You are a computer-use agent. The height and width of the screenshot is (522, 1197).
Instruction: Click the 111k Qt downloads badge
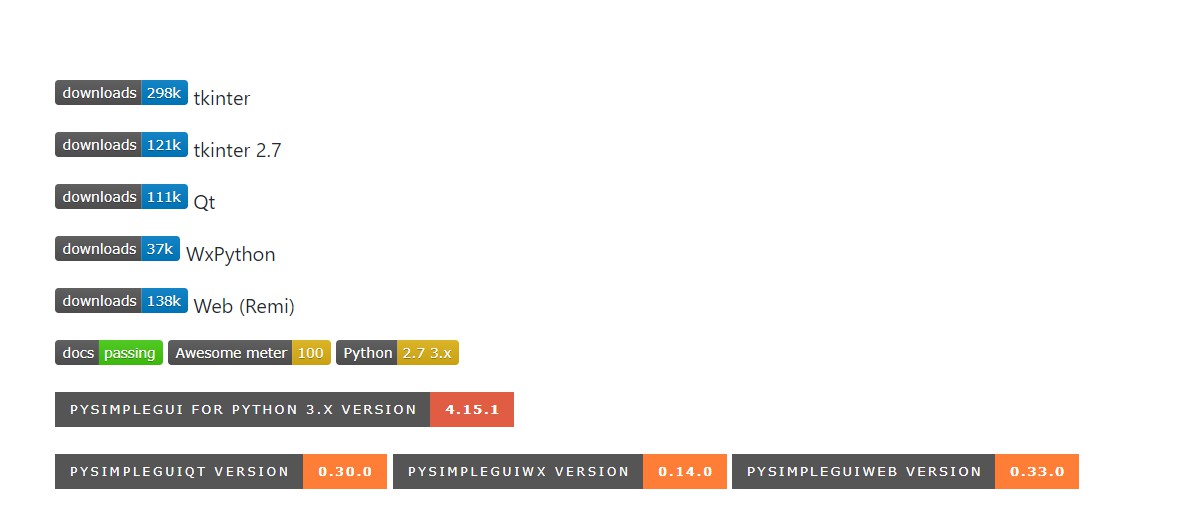coord(121,197)
